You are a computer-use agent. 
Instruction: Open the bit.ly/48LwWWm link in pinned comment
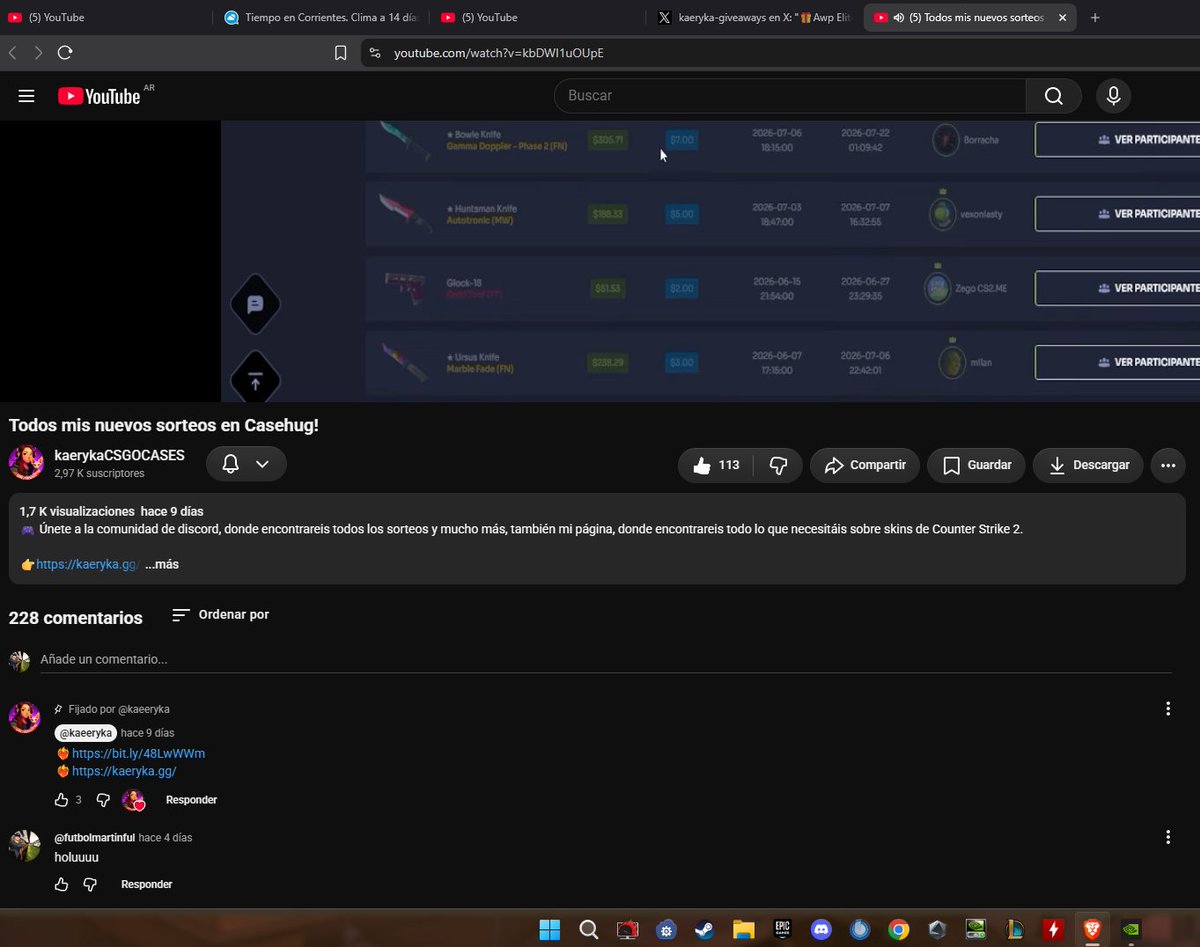point(138,754)
